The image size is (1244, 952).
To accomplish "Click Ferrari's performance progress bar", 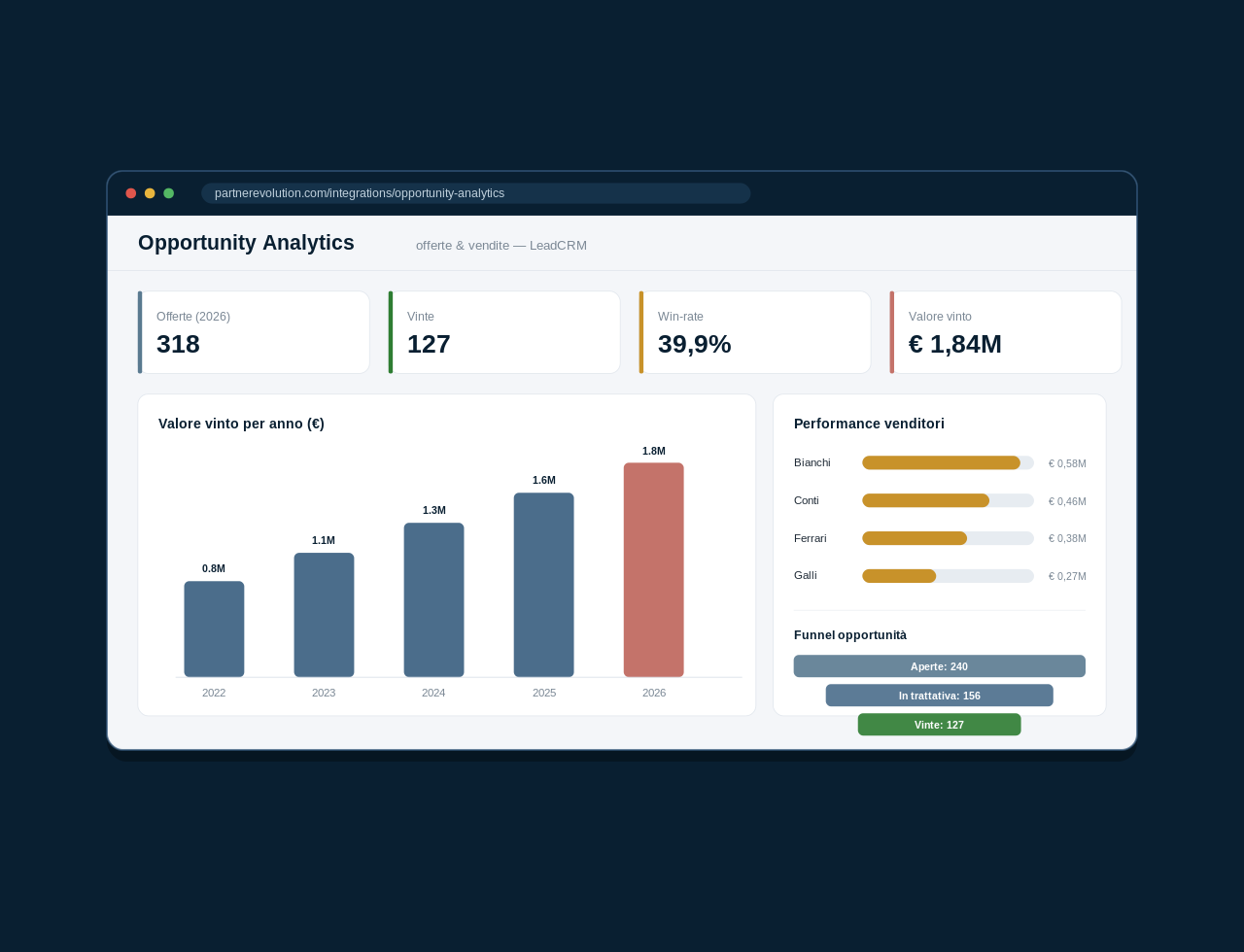I will point(948,538).
